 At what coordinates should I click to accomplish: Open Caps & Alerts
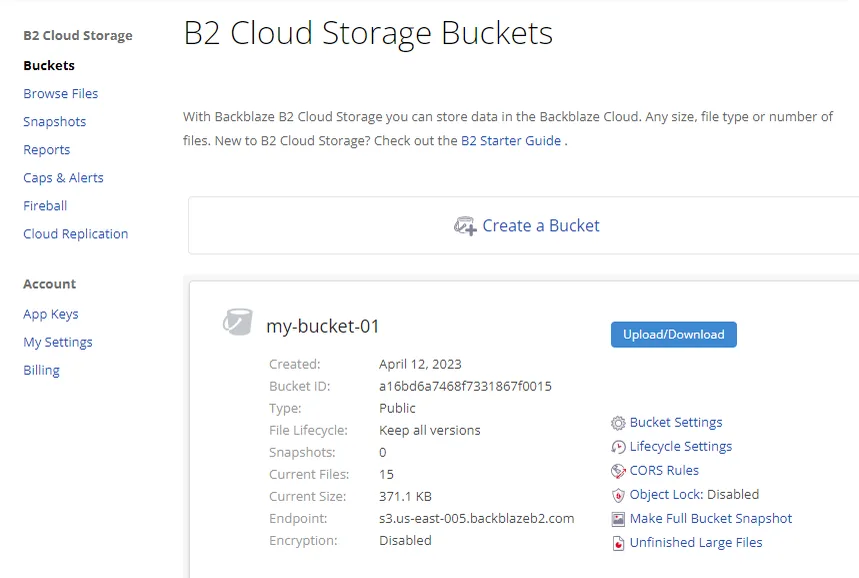(63, 178)
